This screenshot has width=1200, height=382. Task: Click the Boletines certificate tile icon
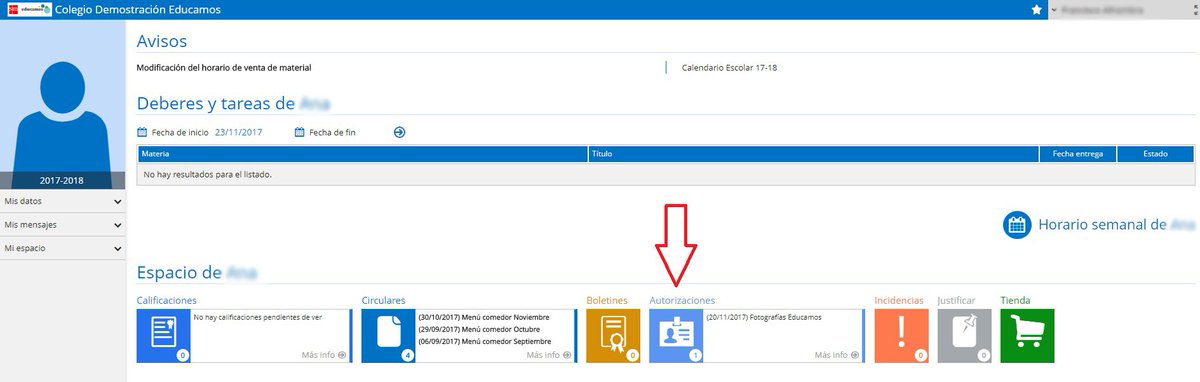613,335
